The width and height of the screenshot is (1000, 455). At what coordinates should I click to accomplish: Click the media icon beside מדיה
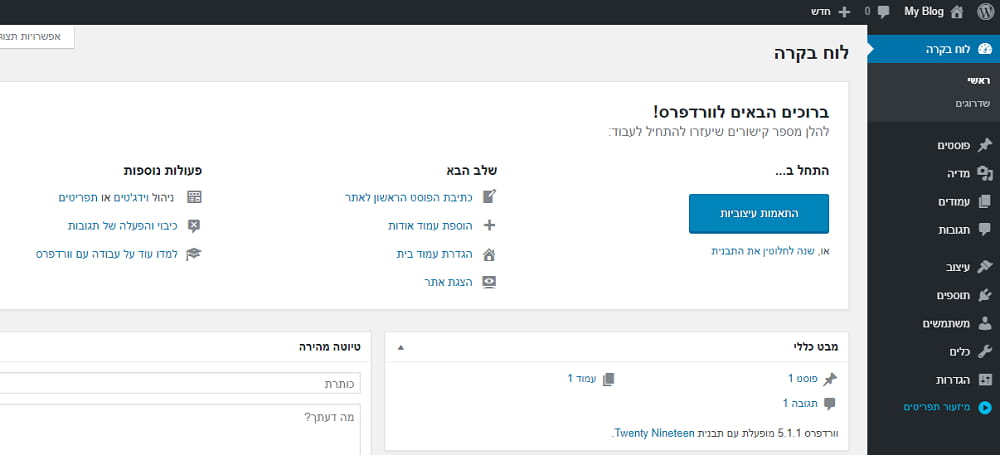click(x=985, y=173)
